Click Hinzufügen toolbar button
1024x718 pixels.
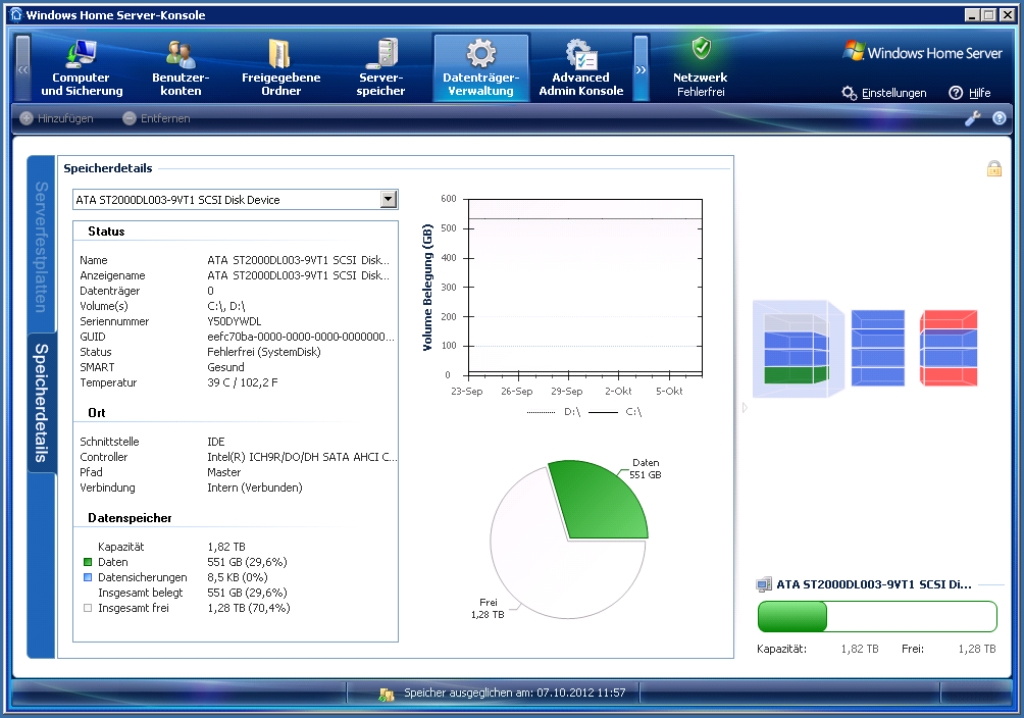(x=57, y=118)
